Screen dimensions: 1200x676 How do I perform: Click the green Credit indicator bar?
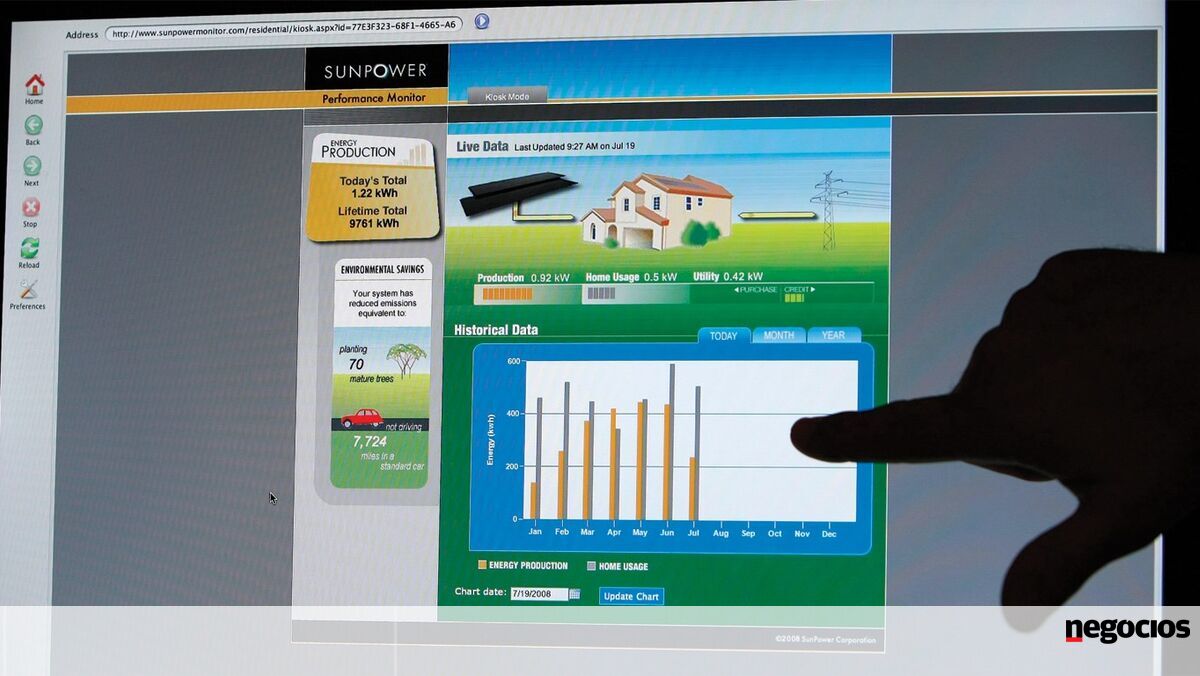(x=796, y=296)
